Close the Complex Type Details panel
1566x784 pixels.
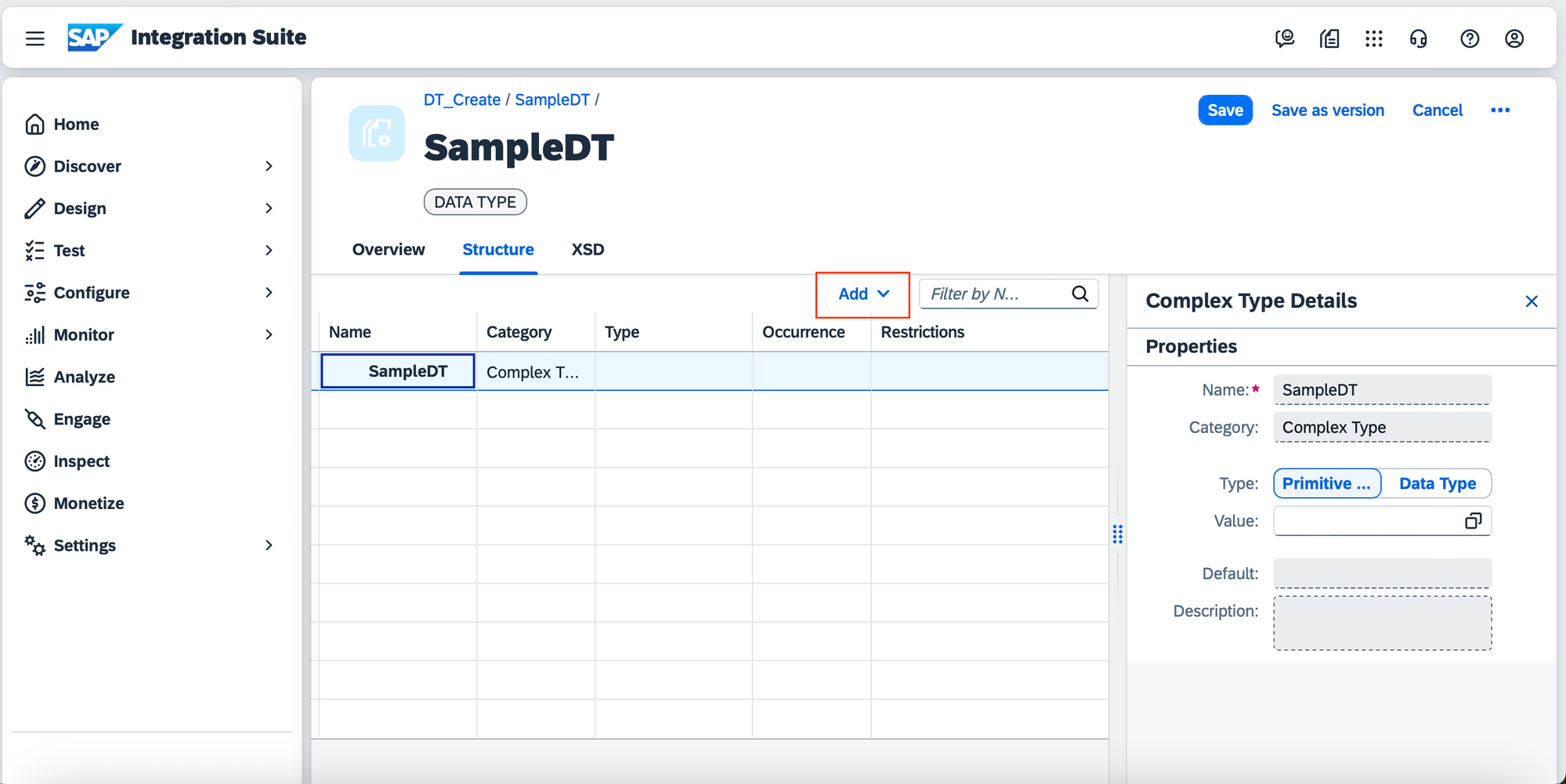tap(1532, 302)
